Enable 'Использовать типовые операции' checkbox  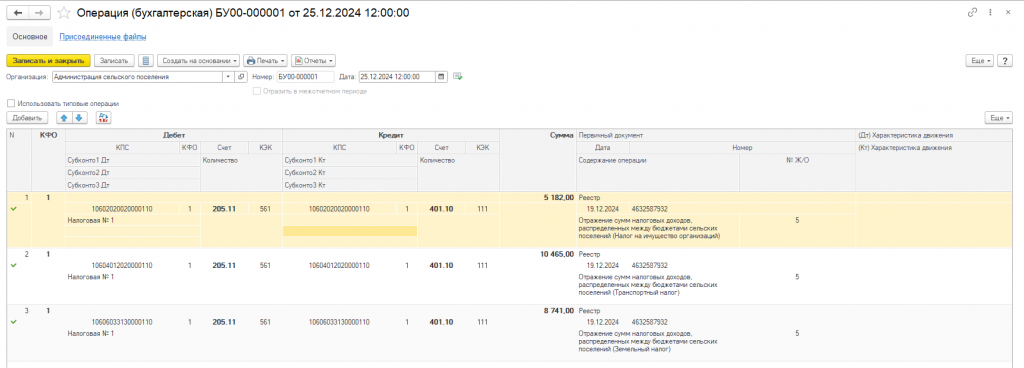pyautogui.click(x=10, y=103)
